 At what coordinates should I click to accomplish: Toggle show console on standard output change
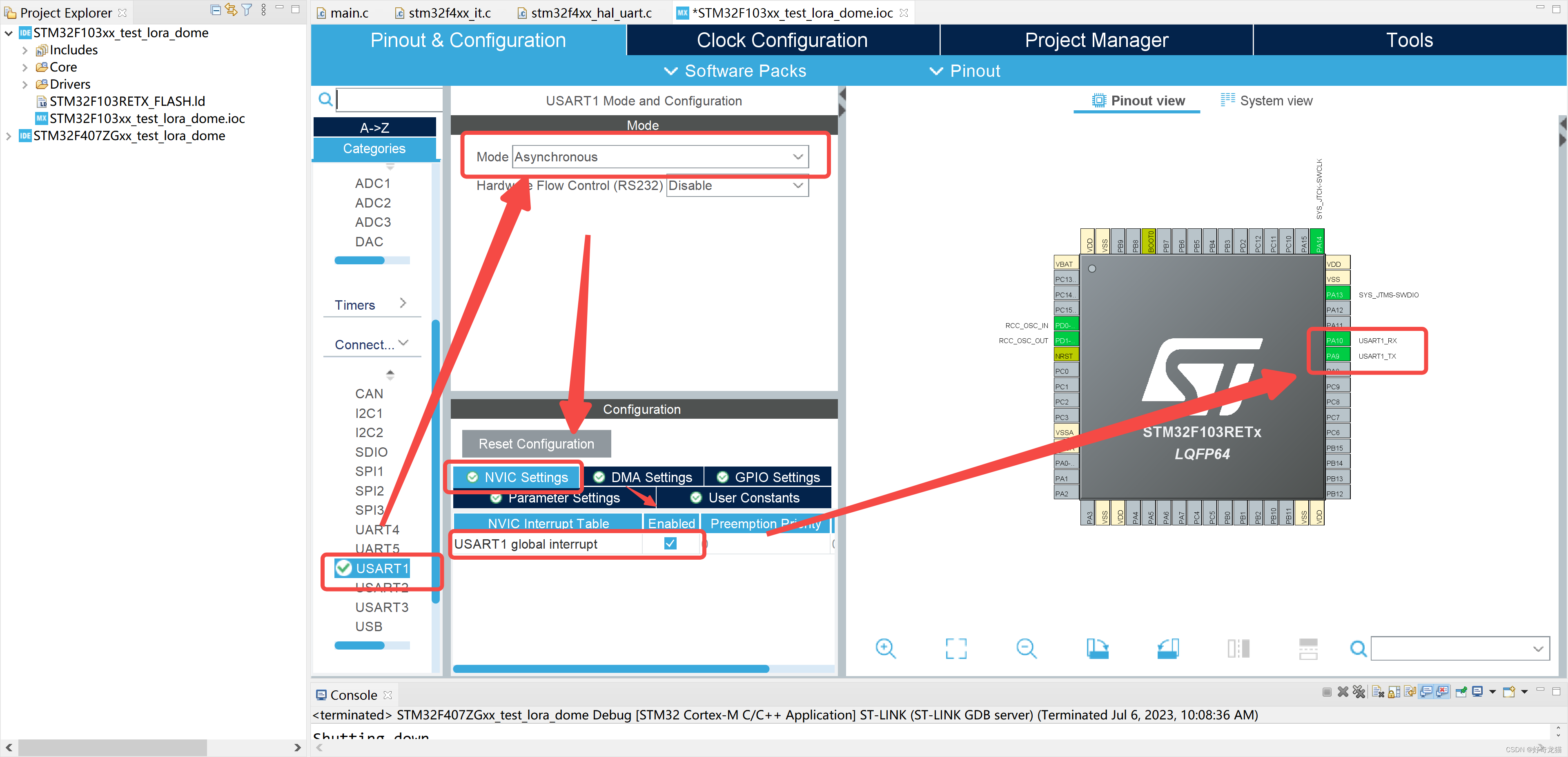(1425, 692)
